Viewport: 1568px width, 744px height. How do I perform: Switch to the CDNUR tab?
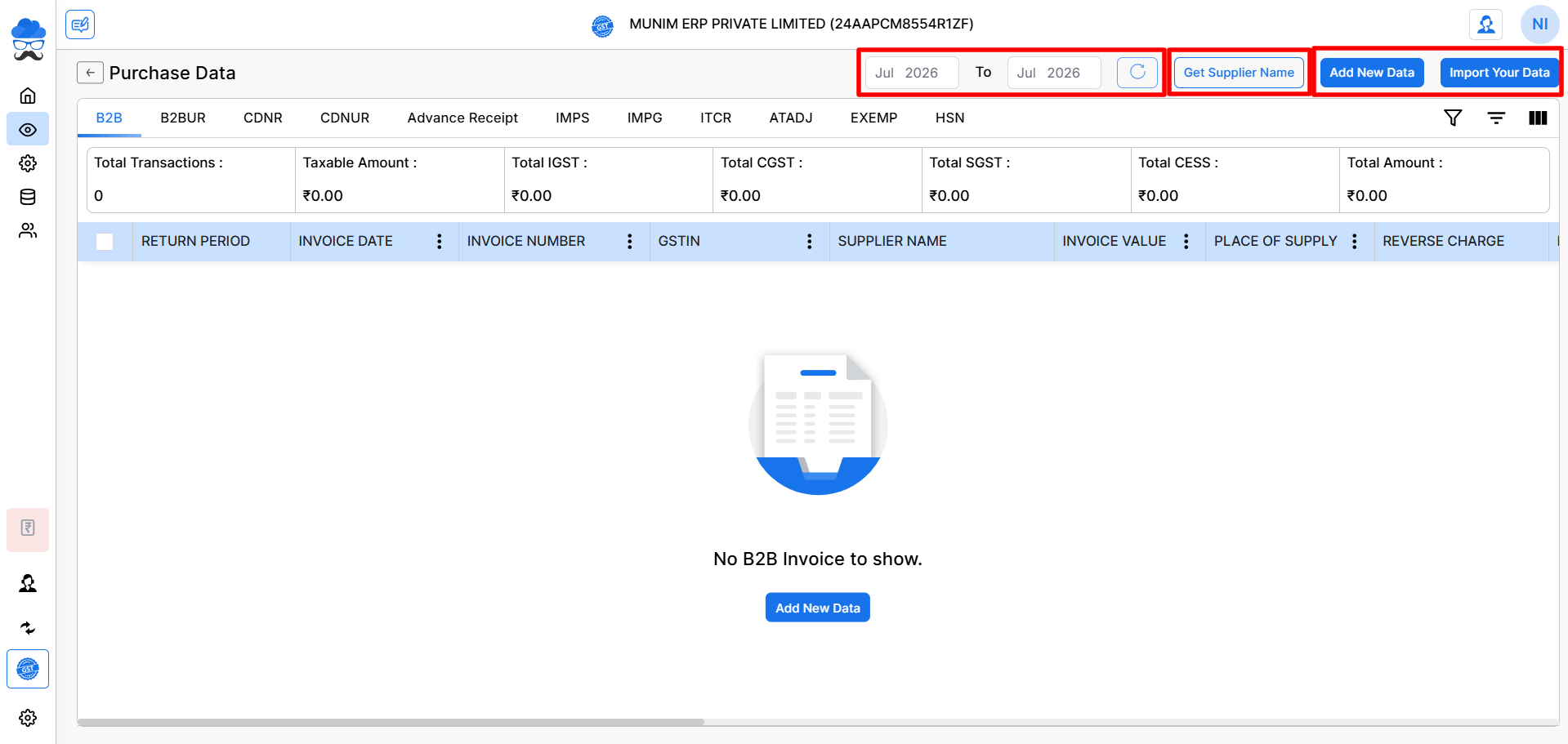pos(345,118)
